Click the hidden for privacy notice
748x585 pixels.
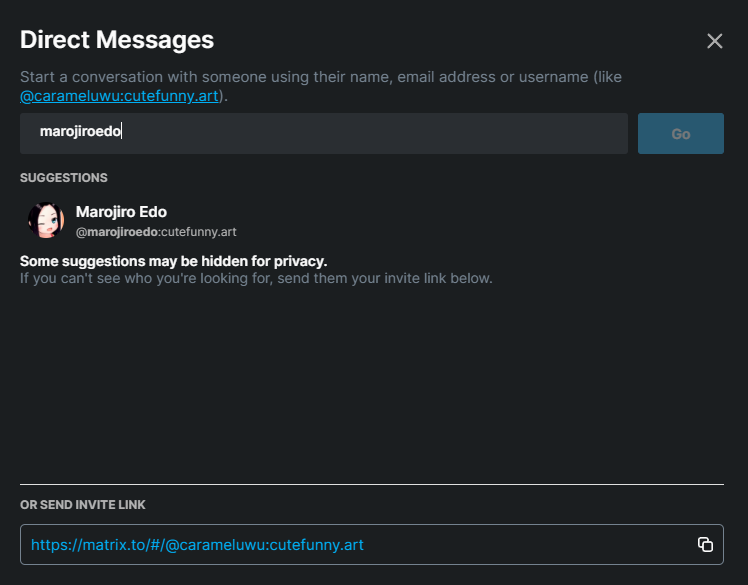tap(174, 261)
